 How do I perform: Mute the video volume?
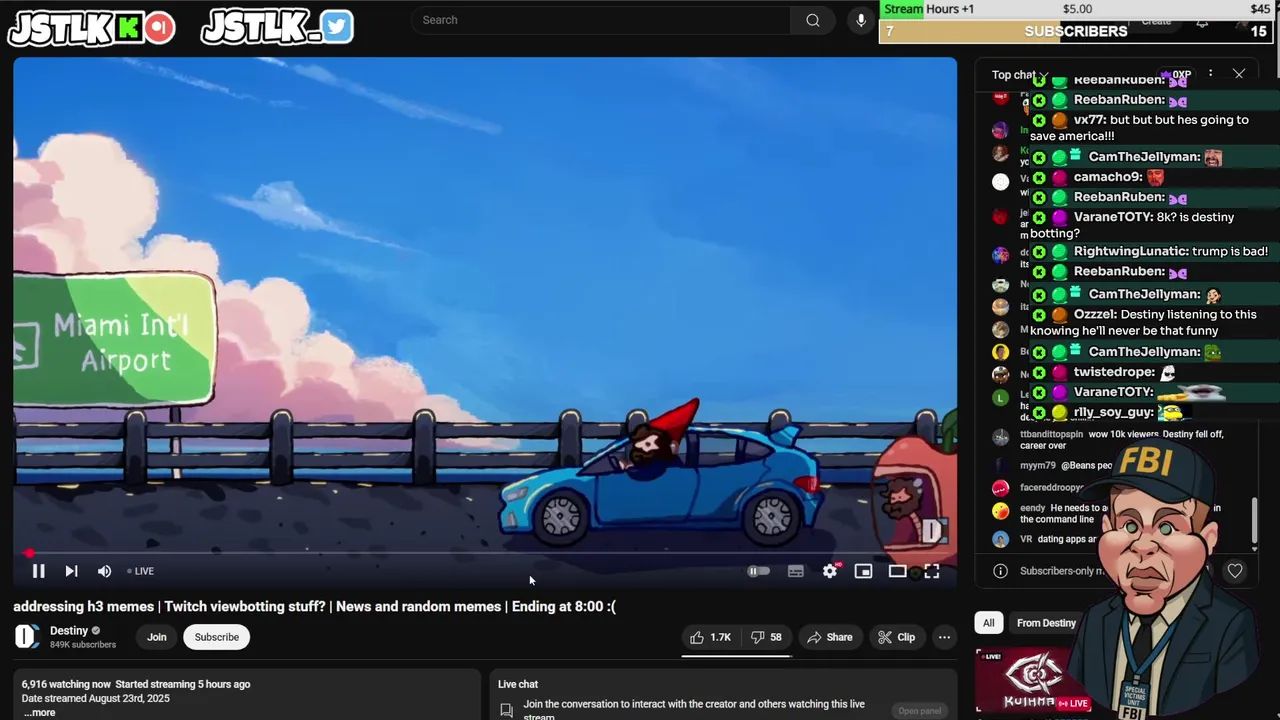tap(104, 571)
